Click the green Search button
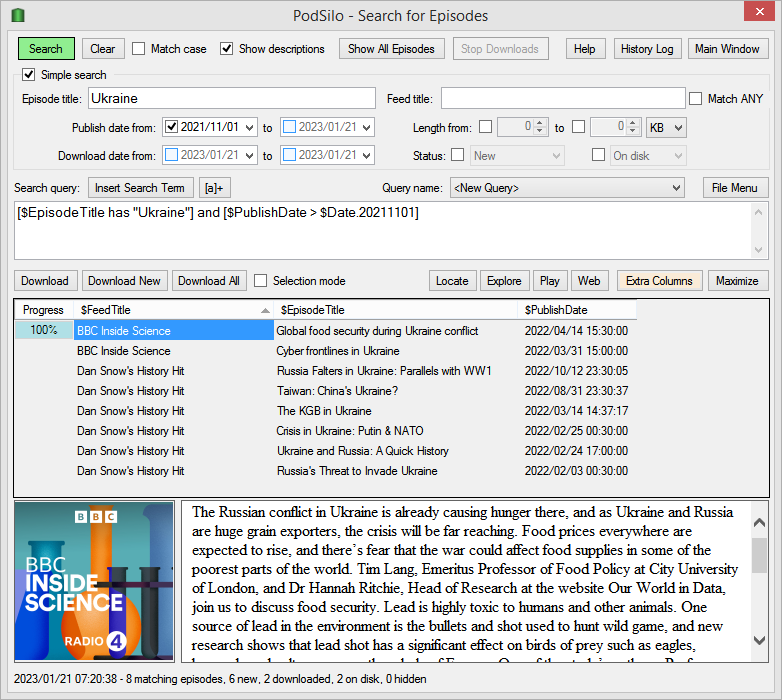 point(46,49)
